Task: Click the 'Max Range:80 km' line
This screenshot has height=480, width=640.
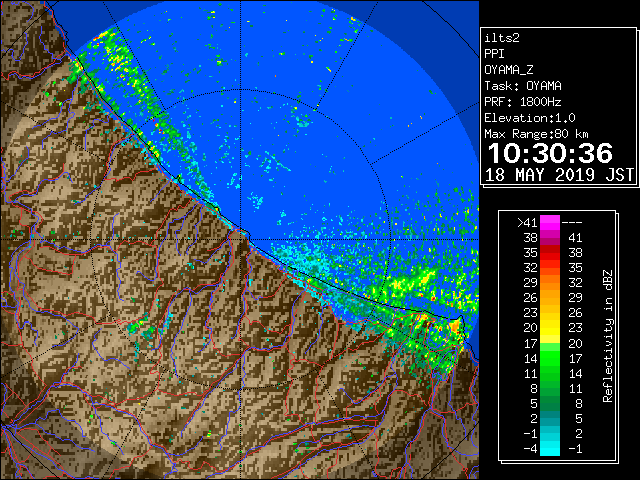Action: (x=536, y=134)
